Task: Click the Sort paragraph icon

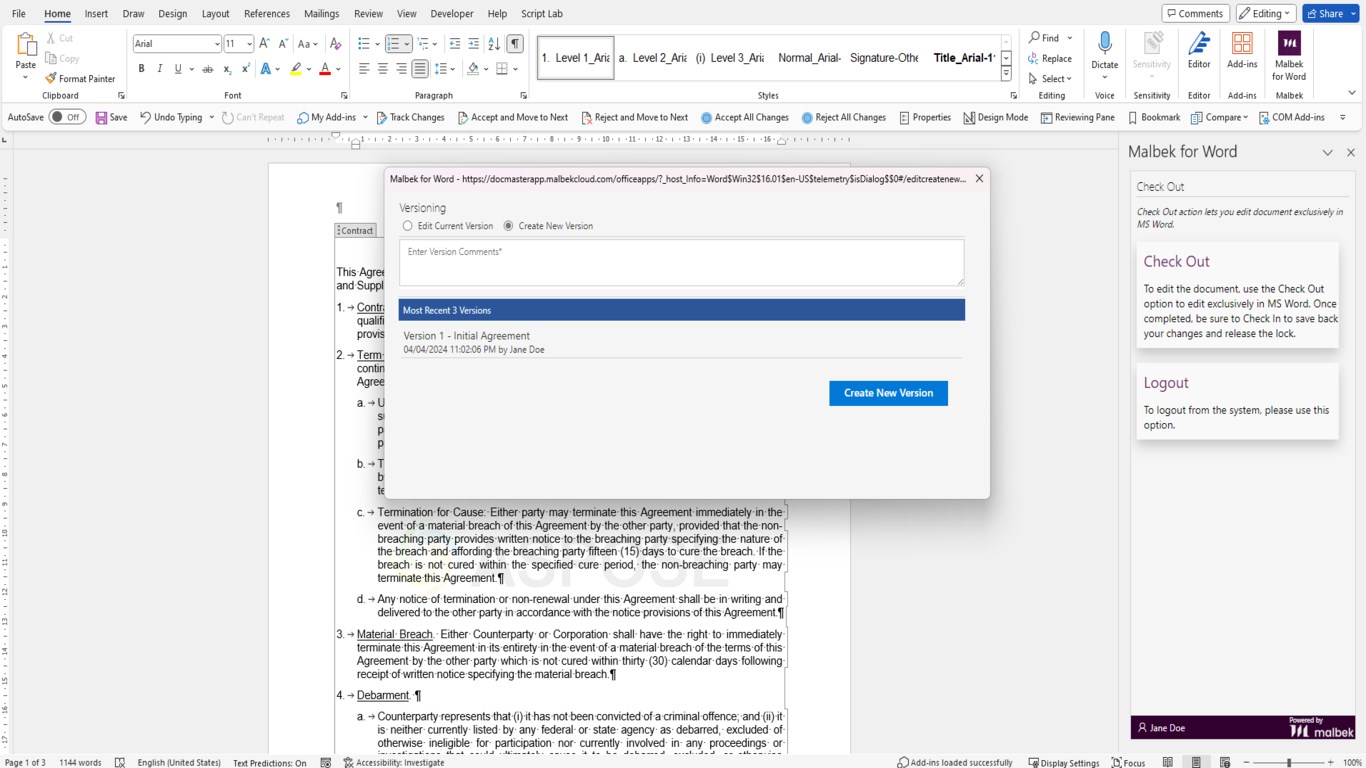Action: point(494,44)
